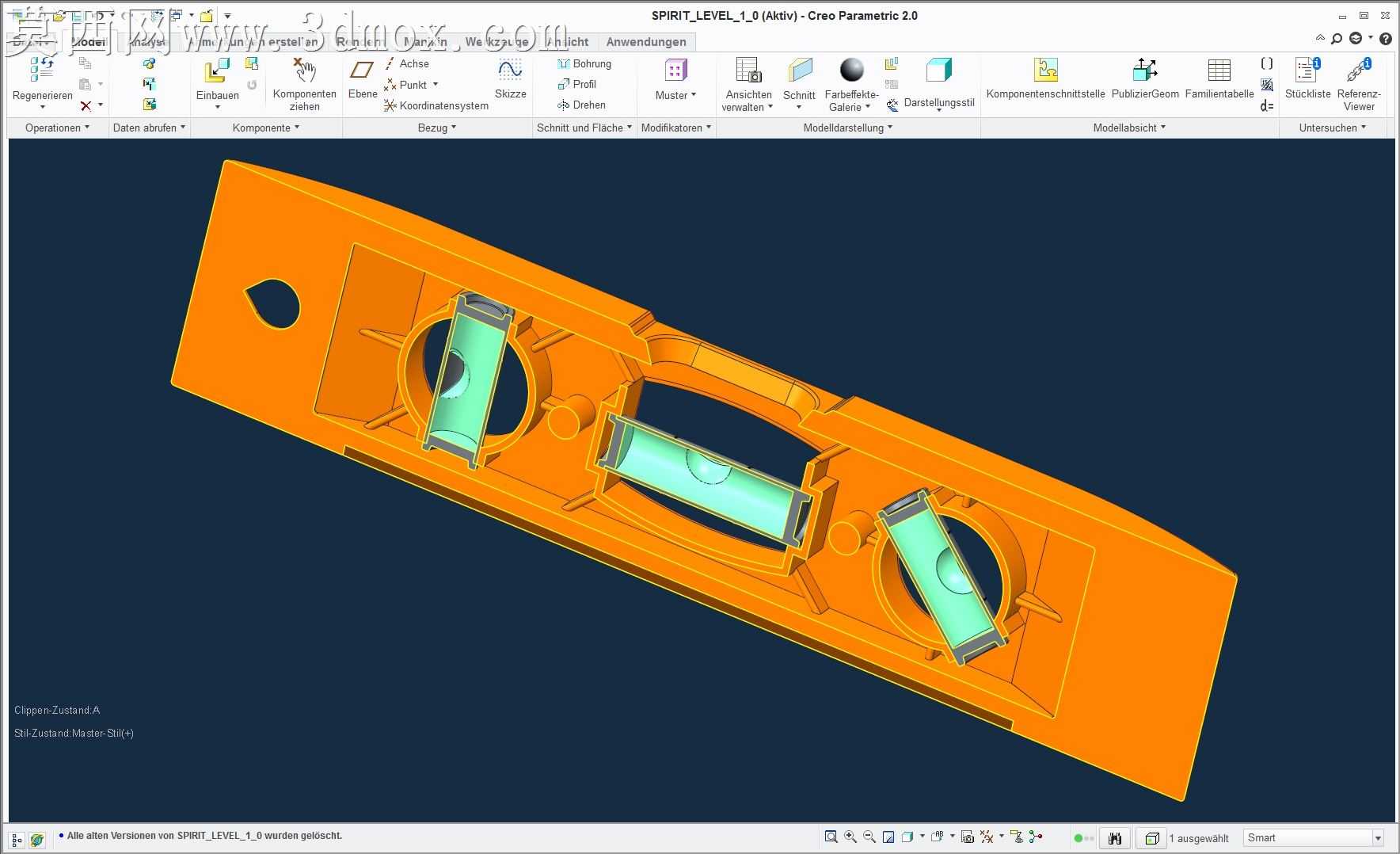Expand the Untersuchen group menu

pyautogui.click(x=1333, y=128)
